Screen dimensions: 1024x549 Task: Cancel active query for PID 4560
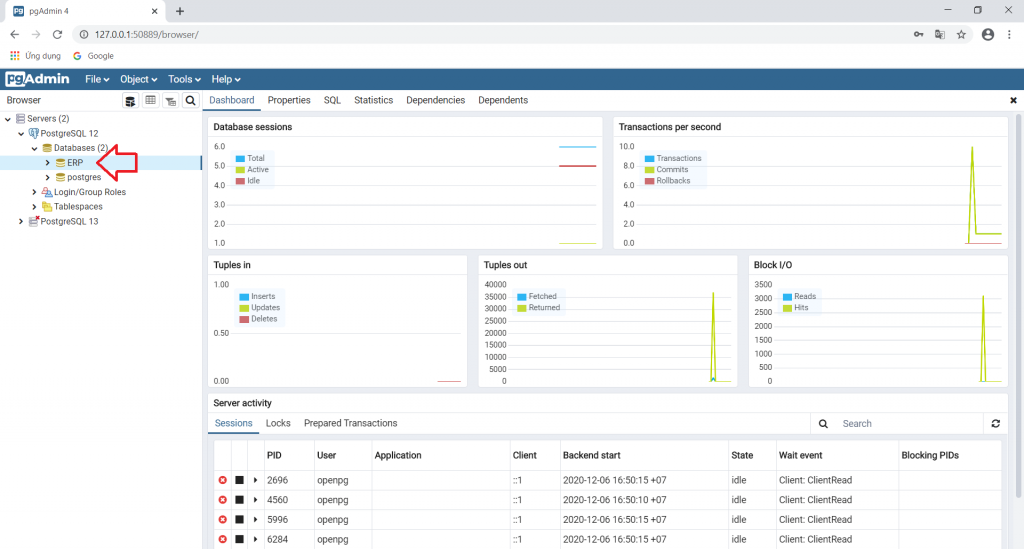pos(240,499)
